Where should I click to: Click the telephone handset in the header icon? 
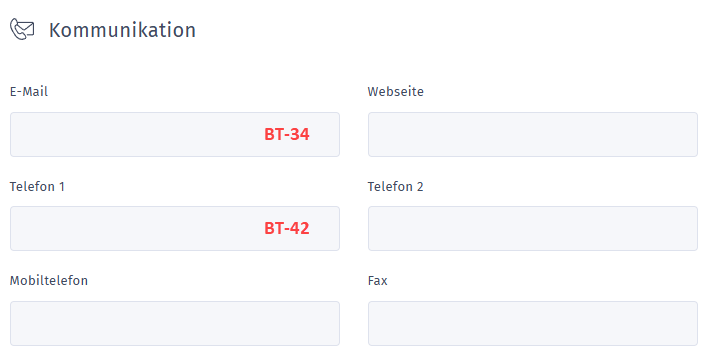(17, 31)
